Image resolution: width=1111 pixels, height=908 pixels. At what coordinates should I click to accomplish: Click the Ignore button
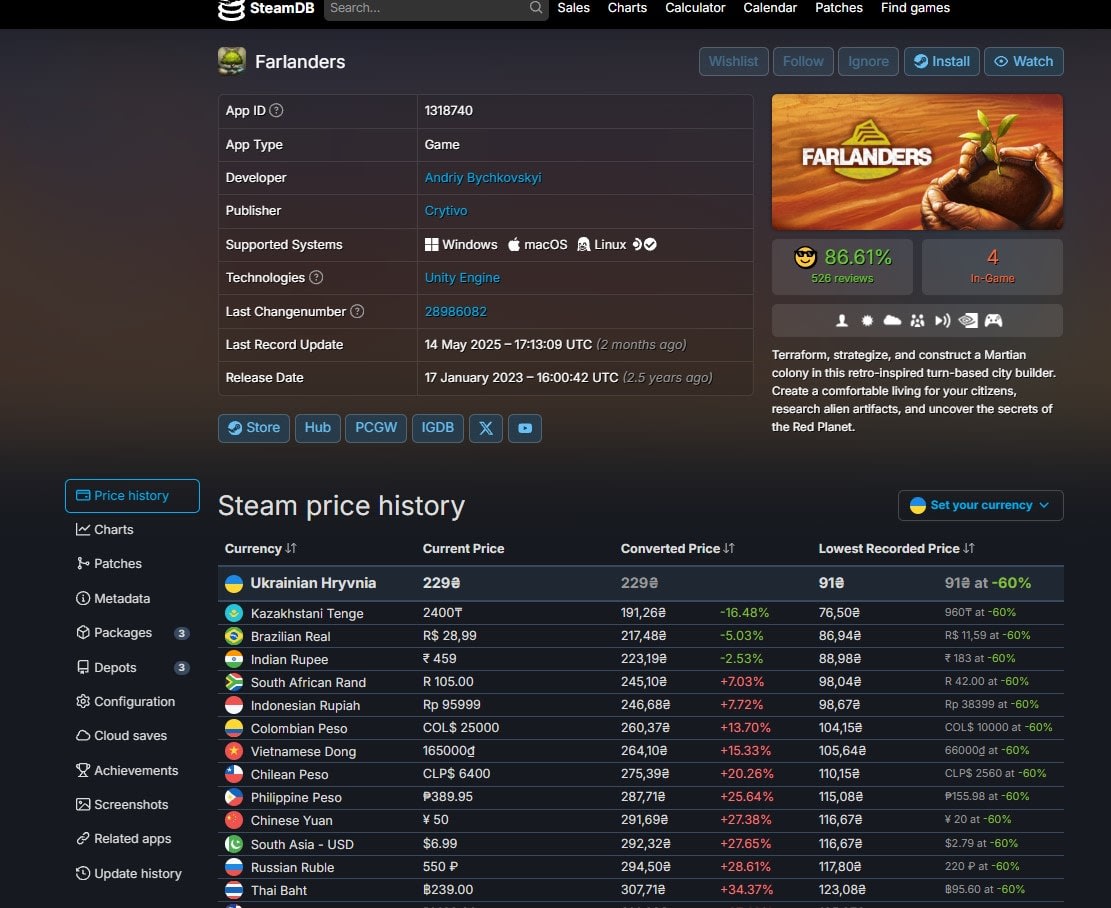tap(868, 61)
